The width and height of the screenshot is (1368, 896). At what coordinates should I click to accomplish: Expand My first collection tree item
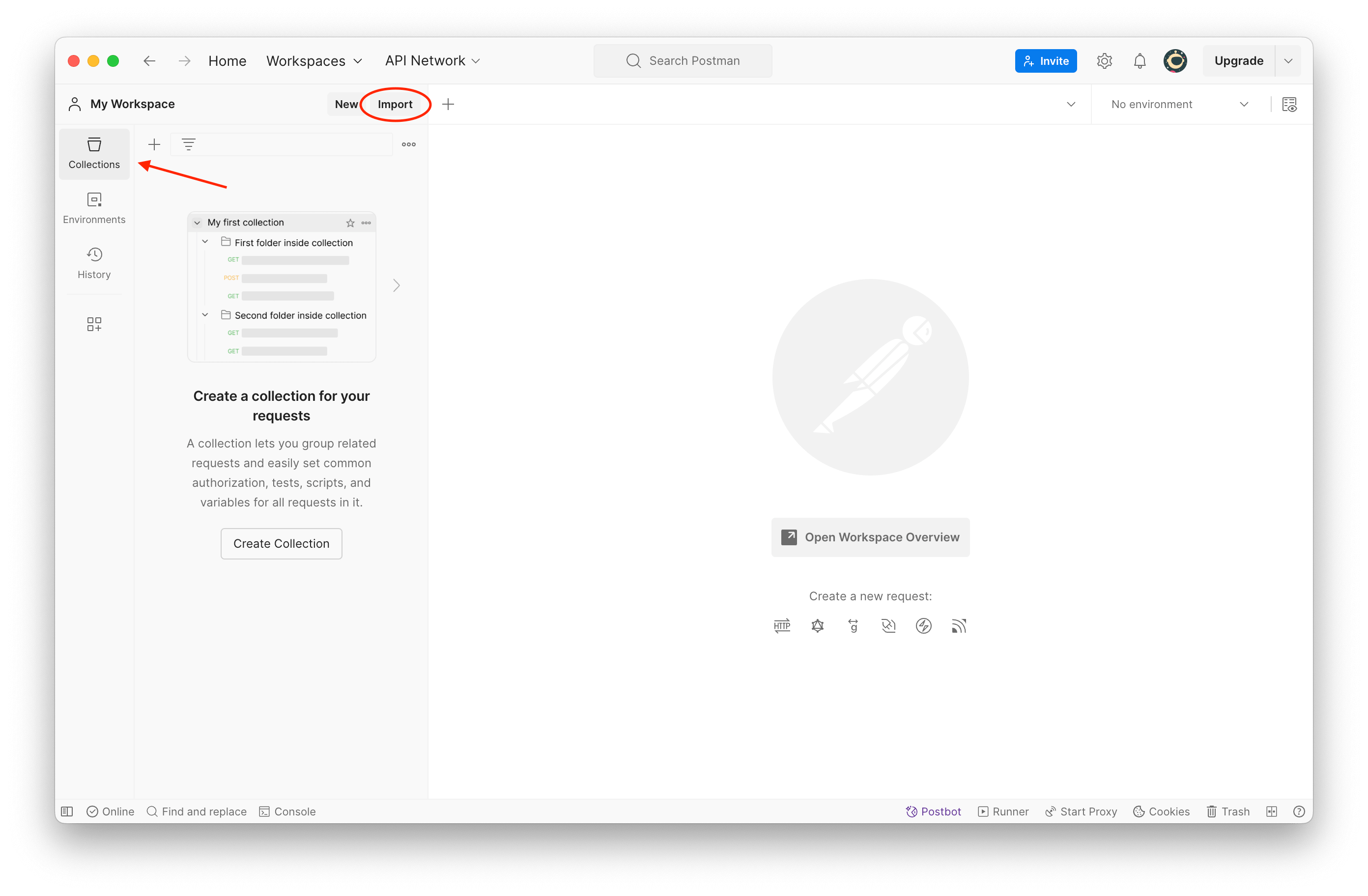pos(197,223)
